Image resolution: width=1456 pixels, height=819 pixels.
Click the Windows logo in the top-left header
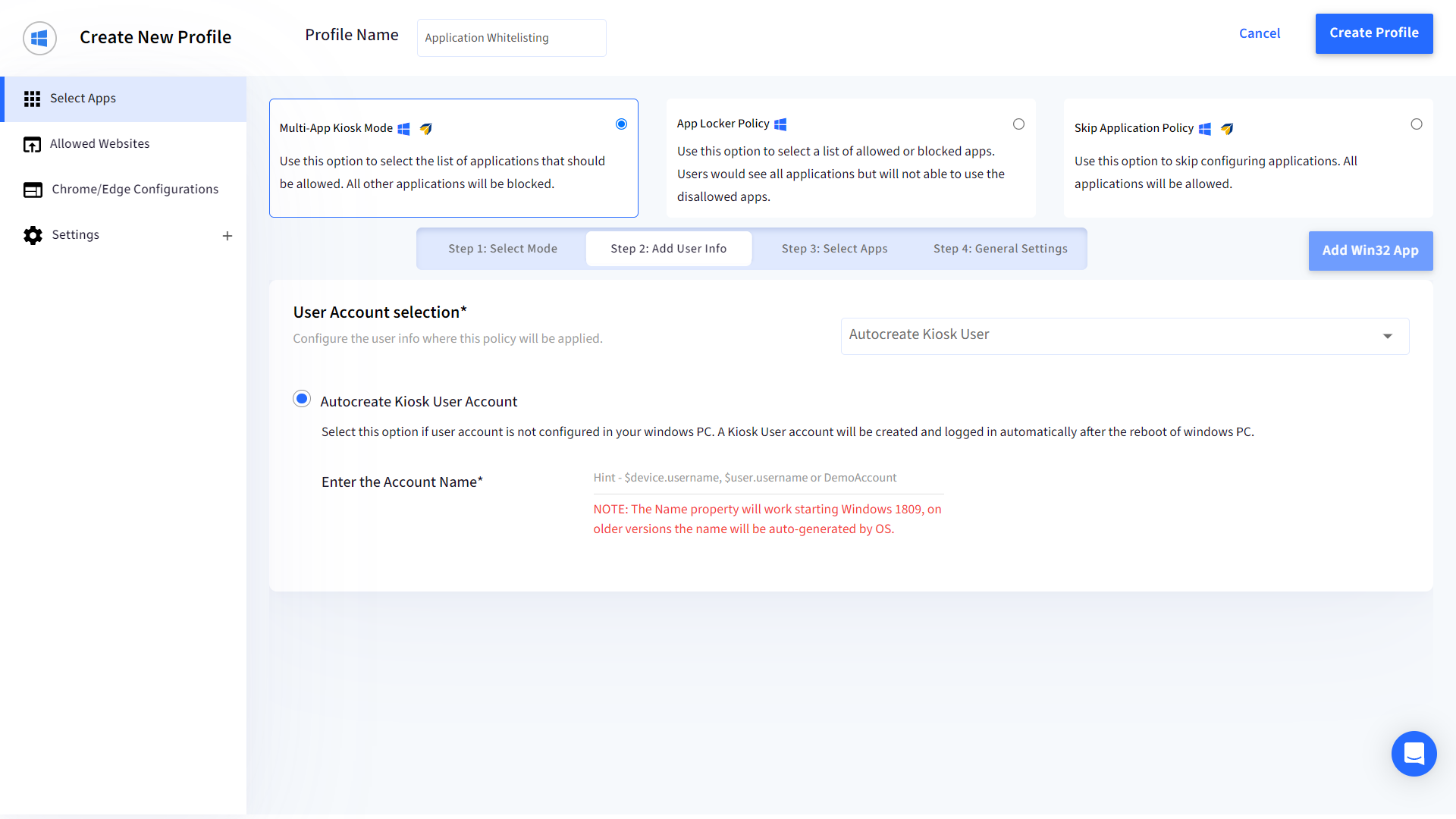coord(39,38)
